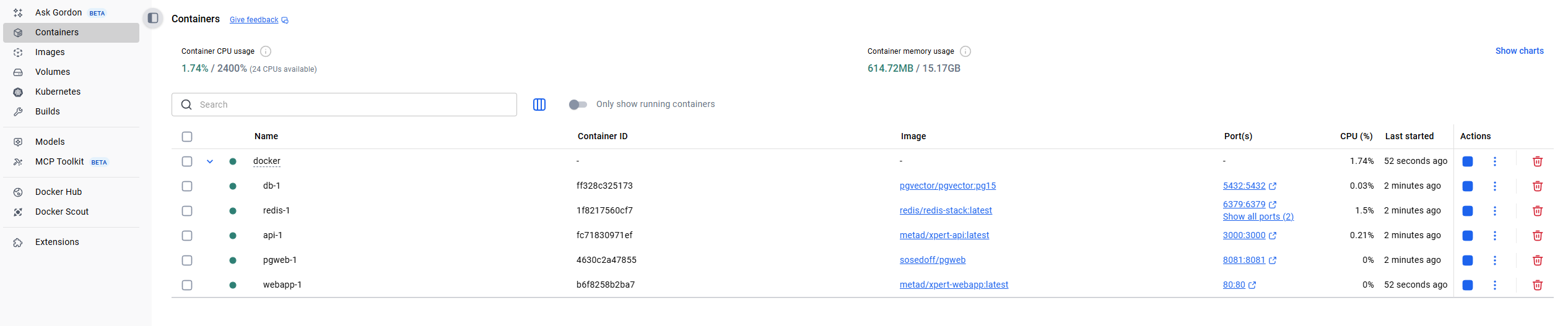Open more actions for pgweb-1
The image size is (1568, 326).
[1495, 260]
